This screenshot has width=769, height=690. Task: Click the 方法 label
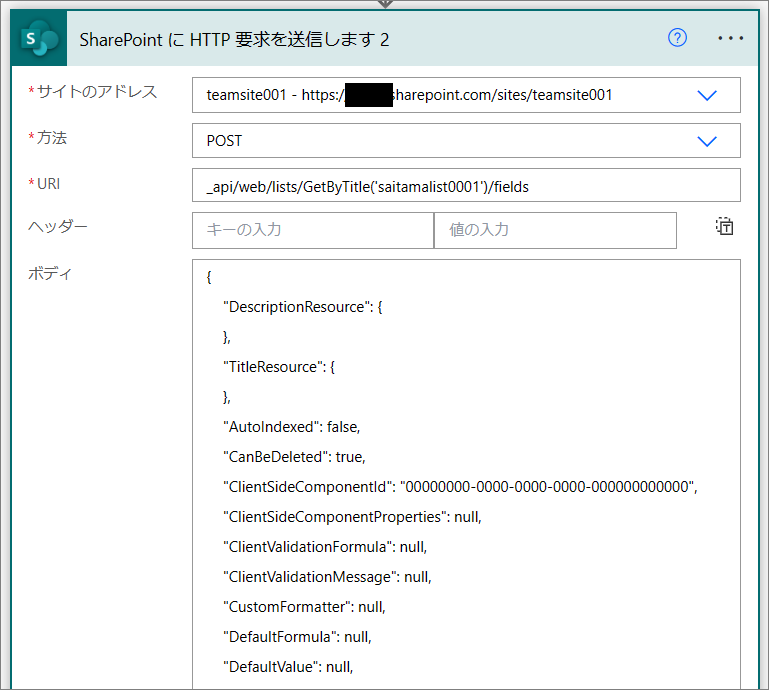[51, 138]
